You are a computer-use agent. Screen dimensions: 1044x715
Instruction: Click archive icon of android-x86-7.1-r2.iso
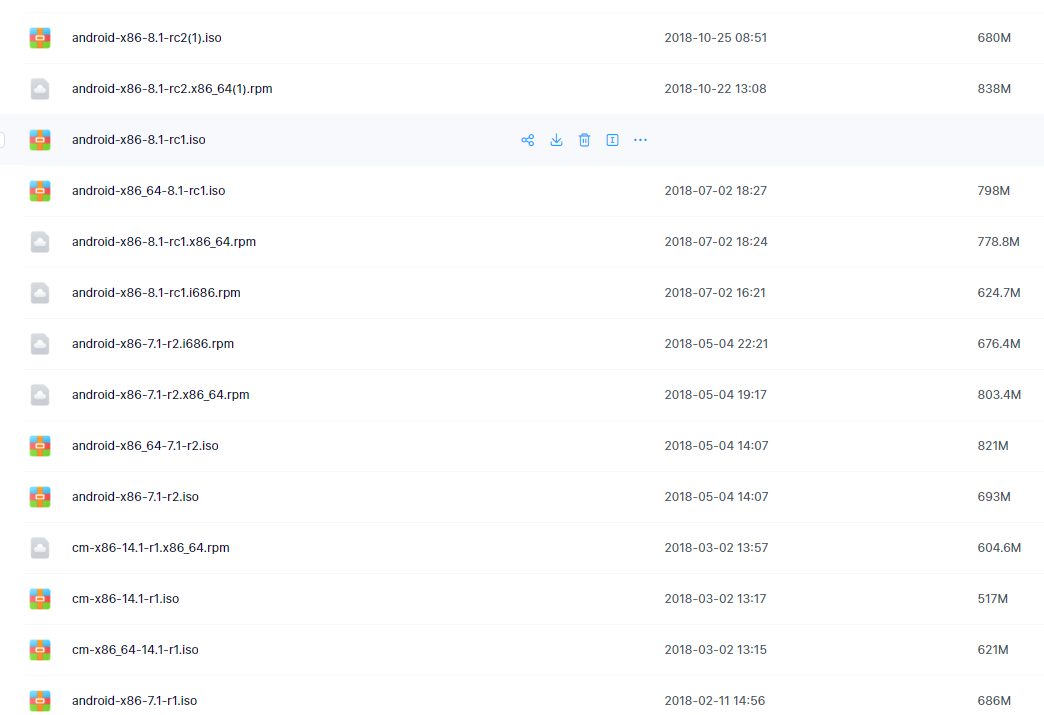pyautogui.click(x=40, y=497)
